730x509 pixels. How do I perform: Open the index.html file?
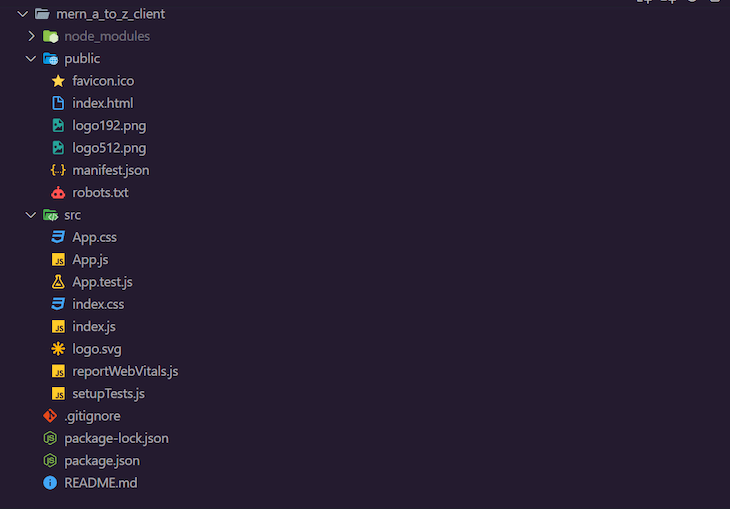102,103
